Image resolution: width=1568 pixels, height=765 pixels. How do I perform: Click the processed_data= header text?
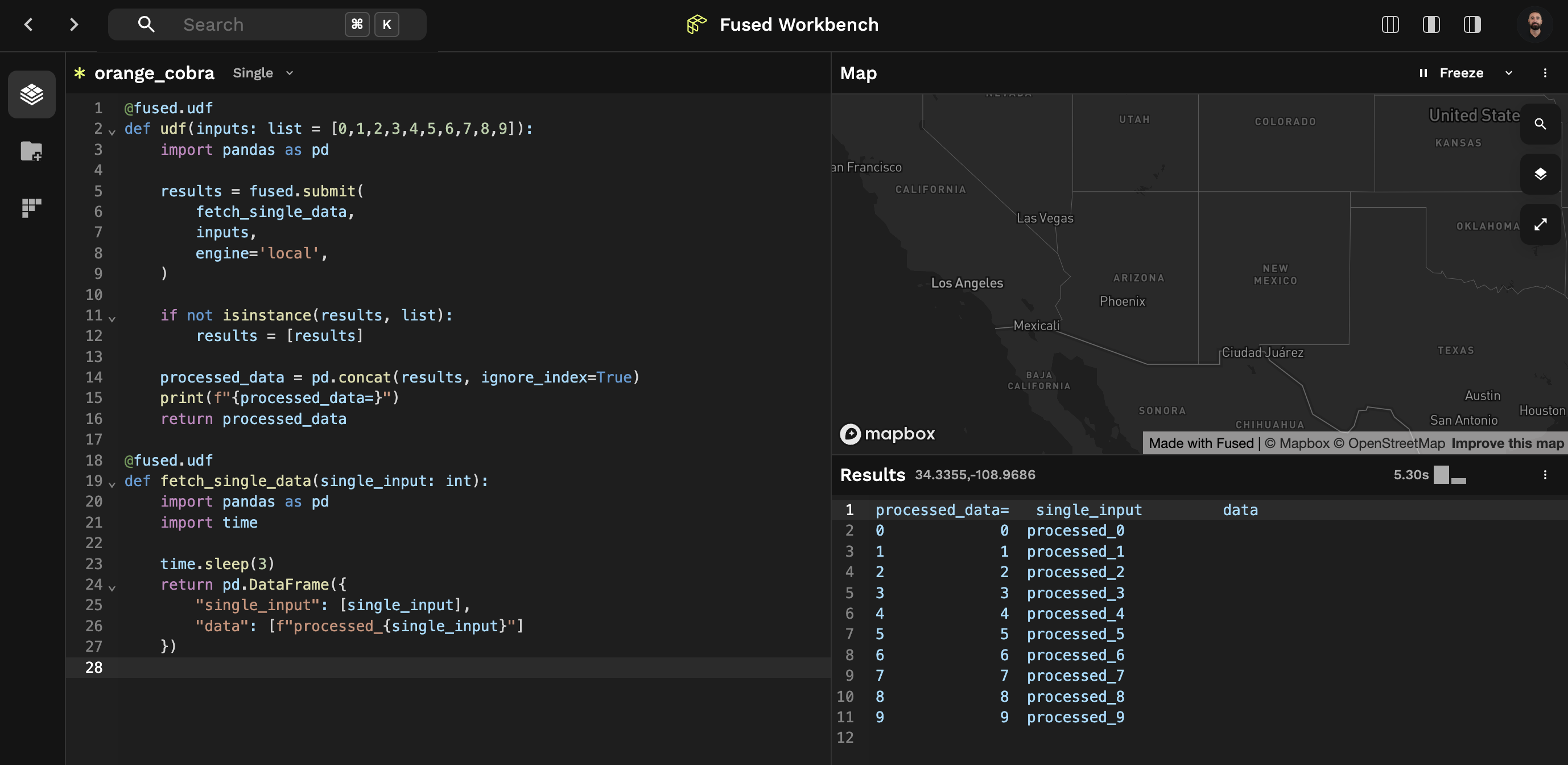click(x=942, y=510)
